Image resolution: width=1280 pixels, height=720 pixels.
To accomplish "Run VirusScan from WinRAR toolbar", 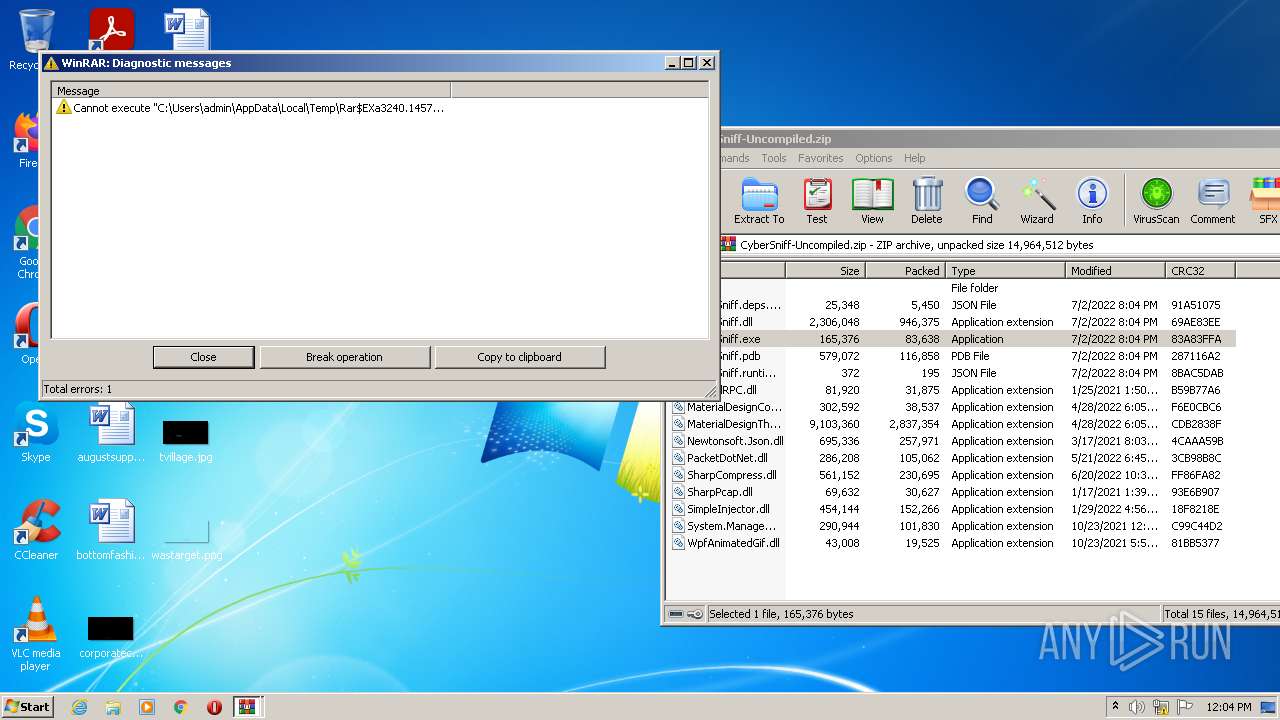I will 1156,200.
